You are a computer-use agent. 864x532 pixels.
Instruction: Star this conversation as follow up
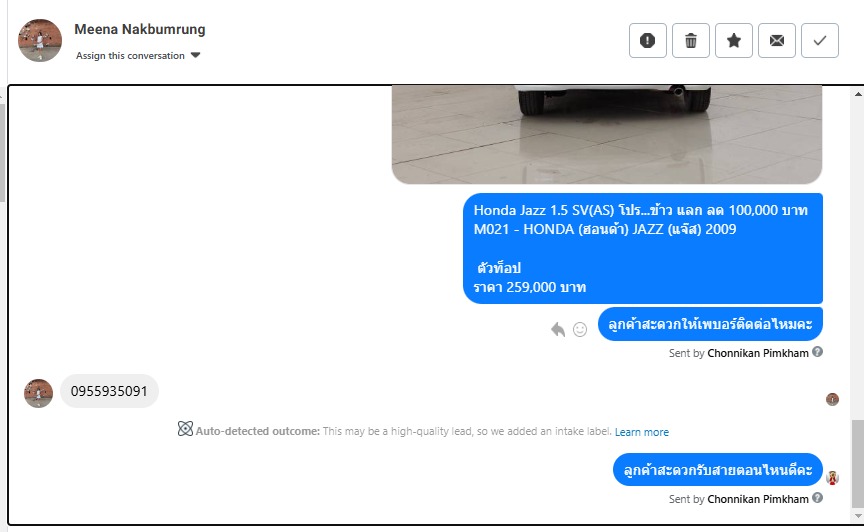pyautogui.click(x=733, y=40)
